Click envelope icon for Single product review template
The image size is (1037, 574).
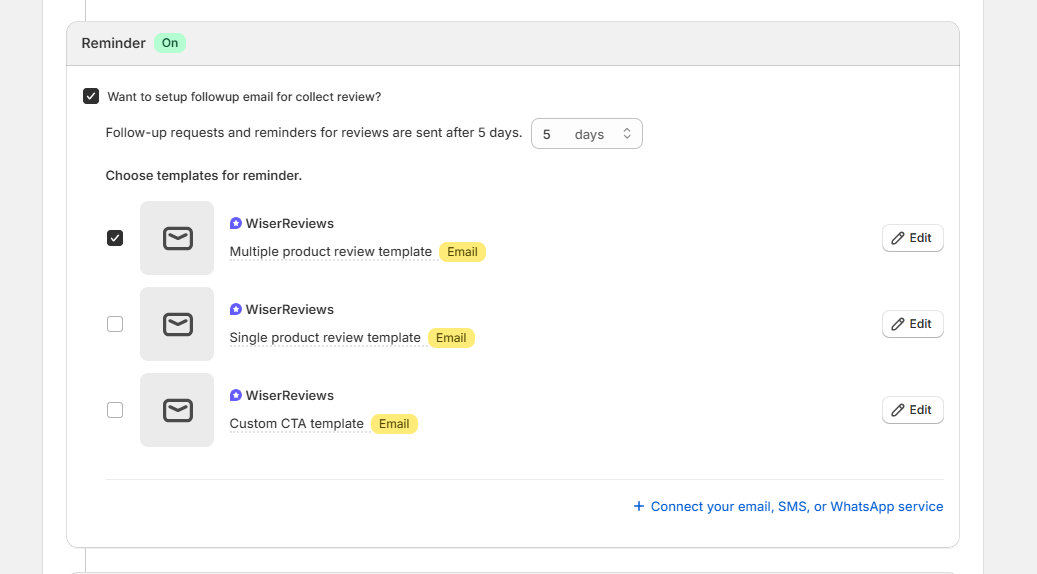(x=177, y=324)
